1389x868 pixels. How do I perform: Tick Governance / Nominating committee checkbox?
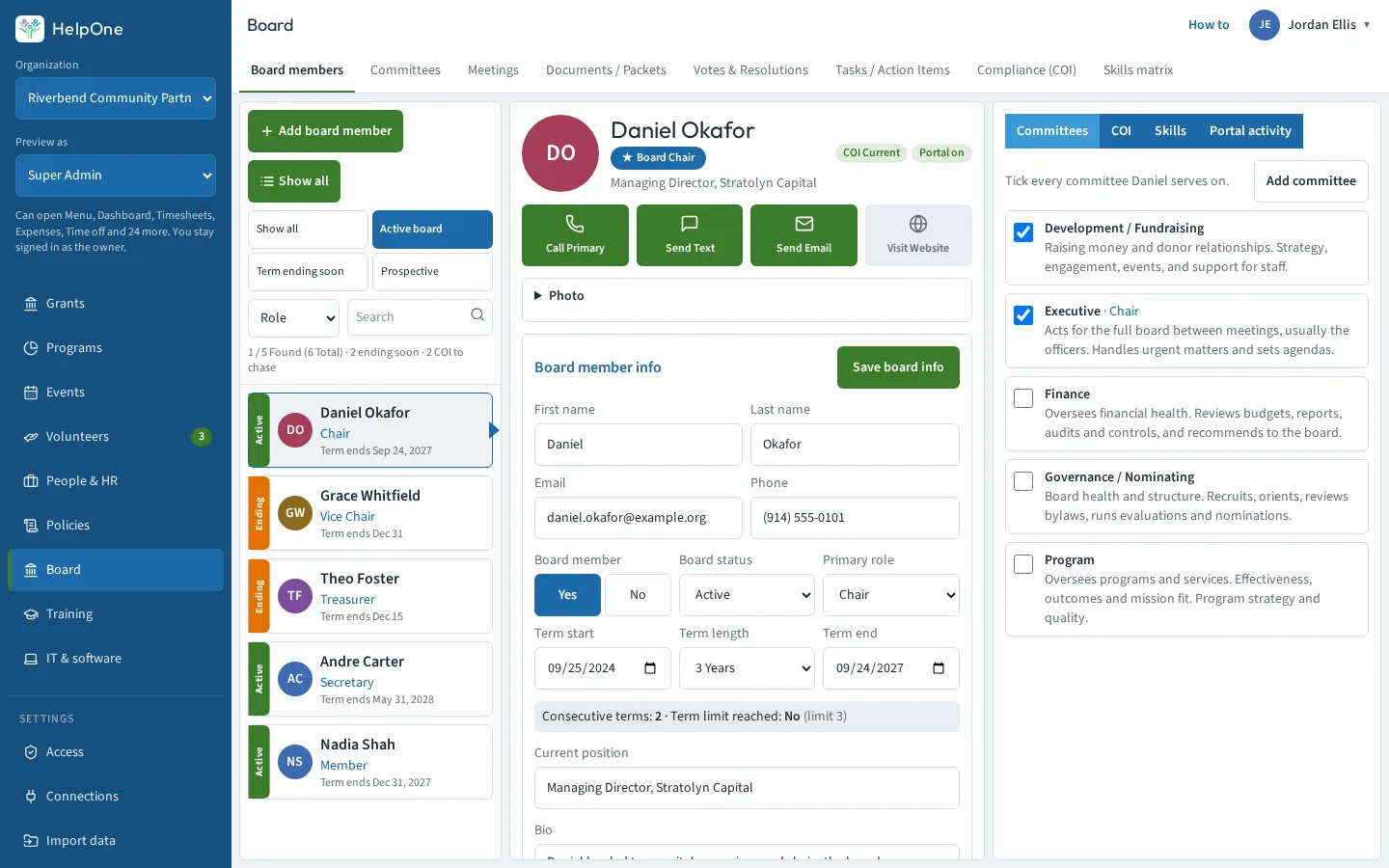(1023, 481)
